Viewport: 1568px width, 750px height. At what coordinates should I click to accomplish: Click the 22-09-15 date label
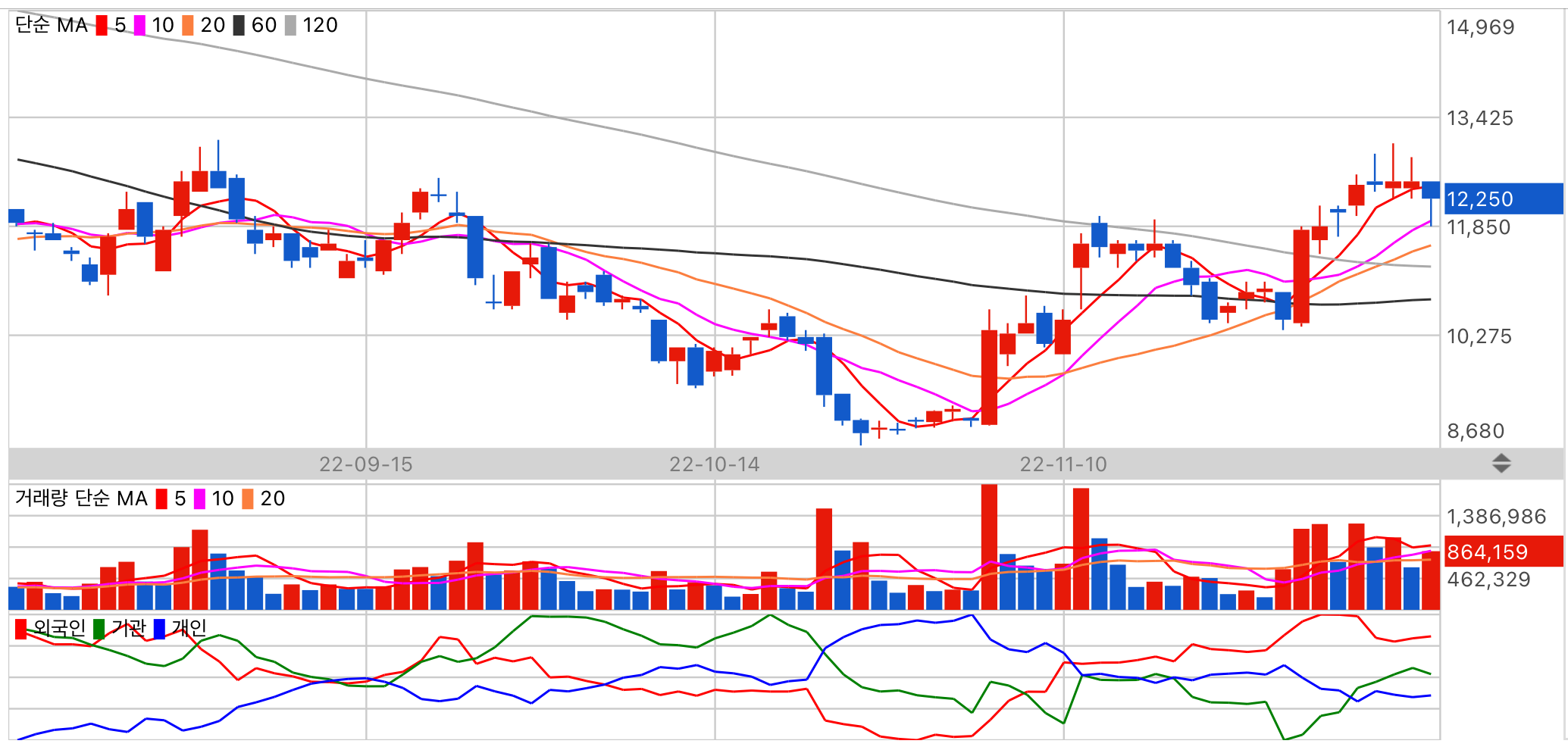(x=366, y=464)
